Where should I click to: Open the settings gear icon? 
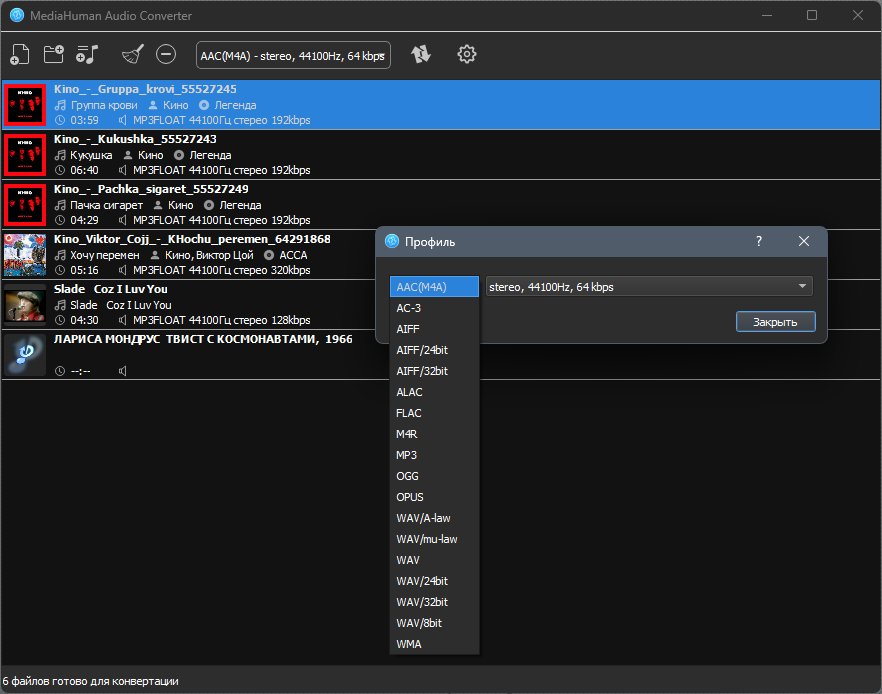pos(466,55)
